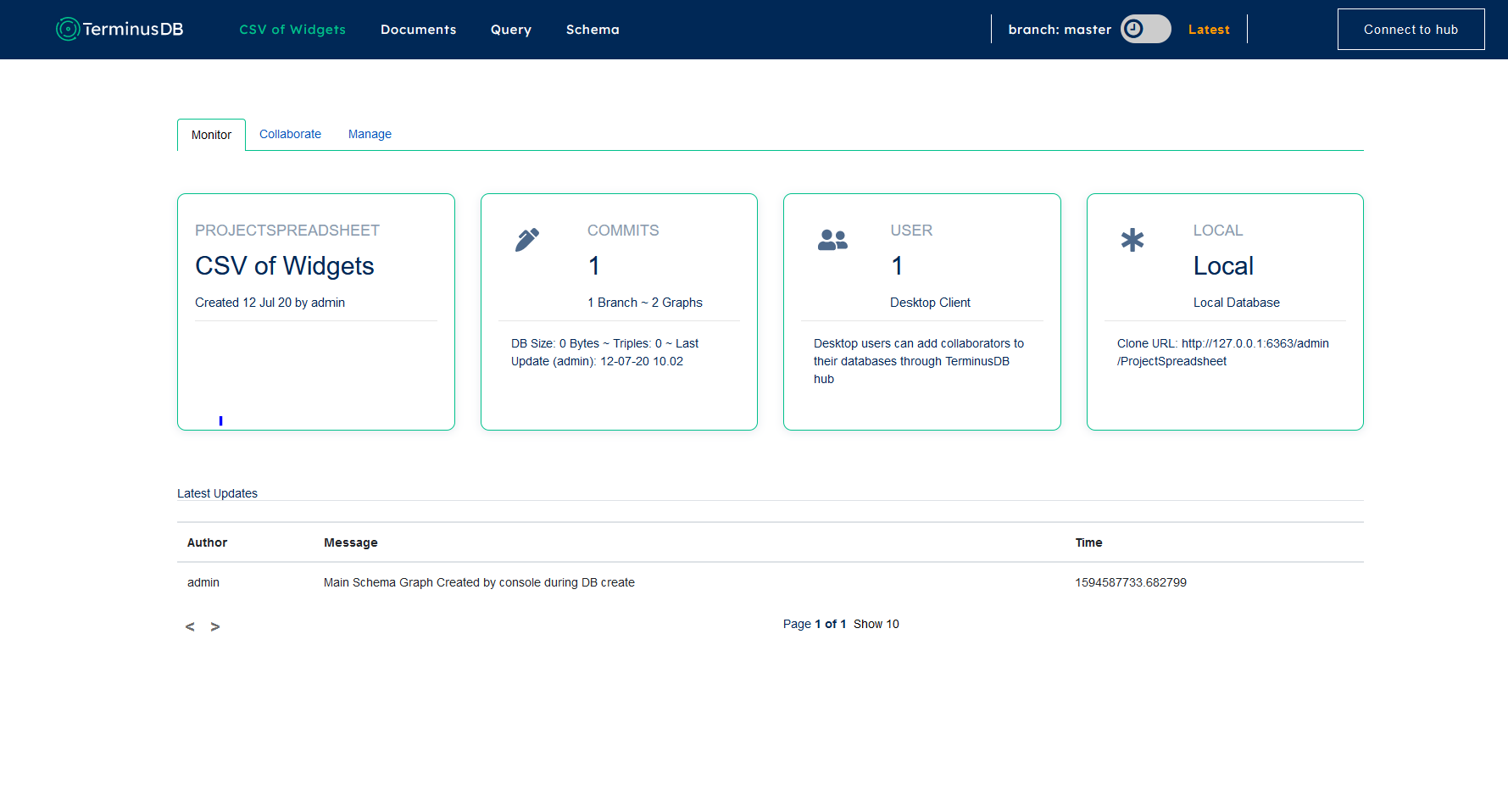Open CSV of Widgets in the navigation bar
The width and height of the screenshot is (1508, 812).
[x=292, y=29]
